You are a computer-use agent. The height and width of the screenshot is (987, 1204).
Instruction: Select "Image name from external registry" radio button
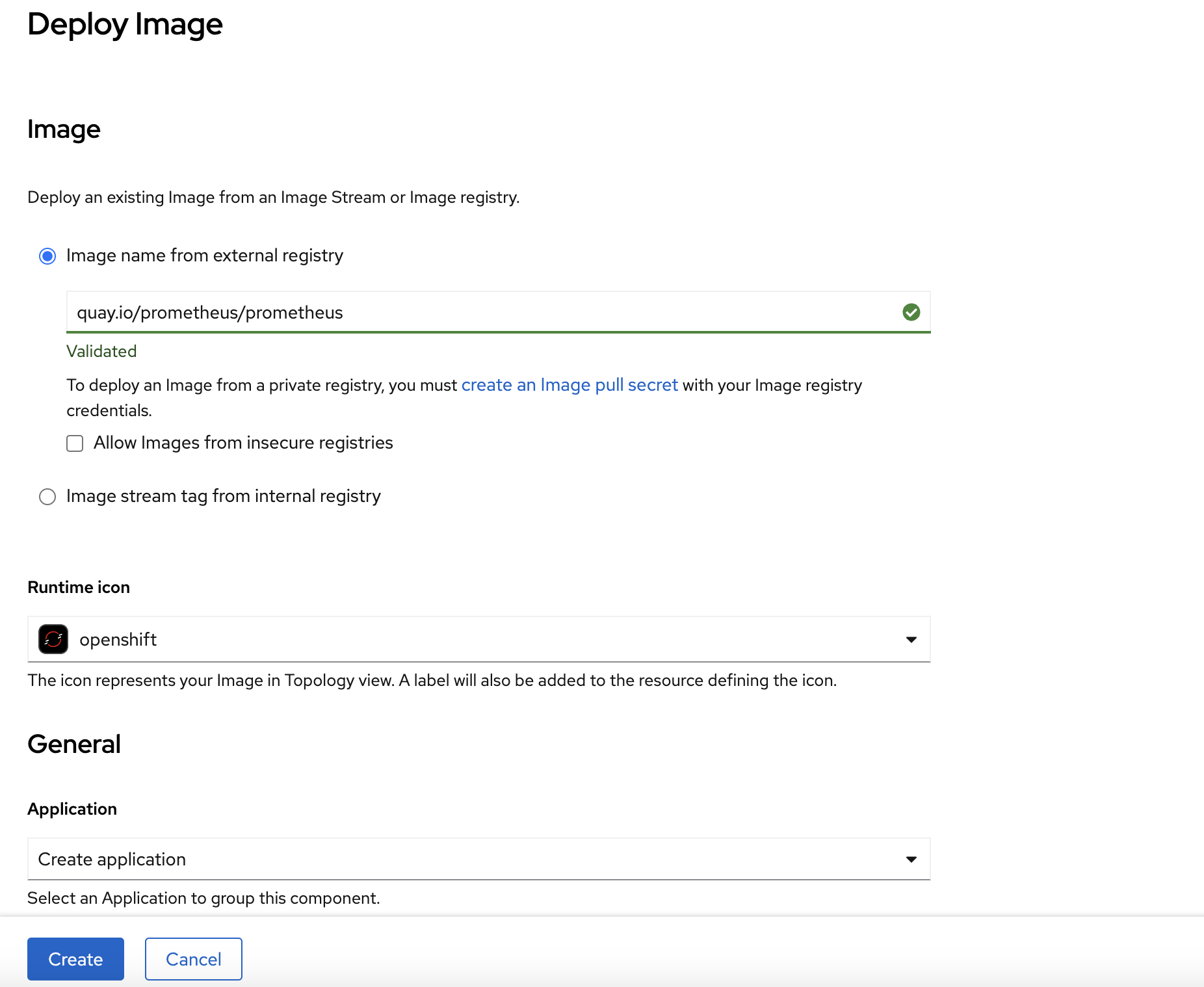click(x=47, y=256)
